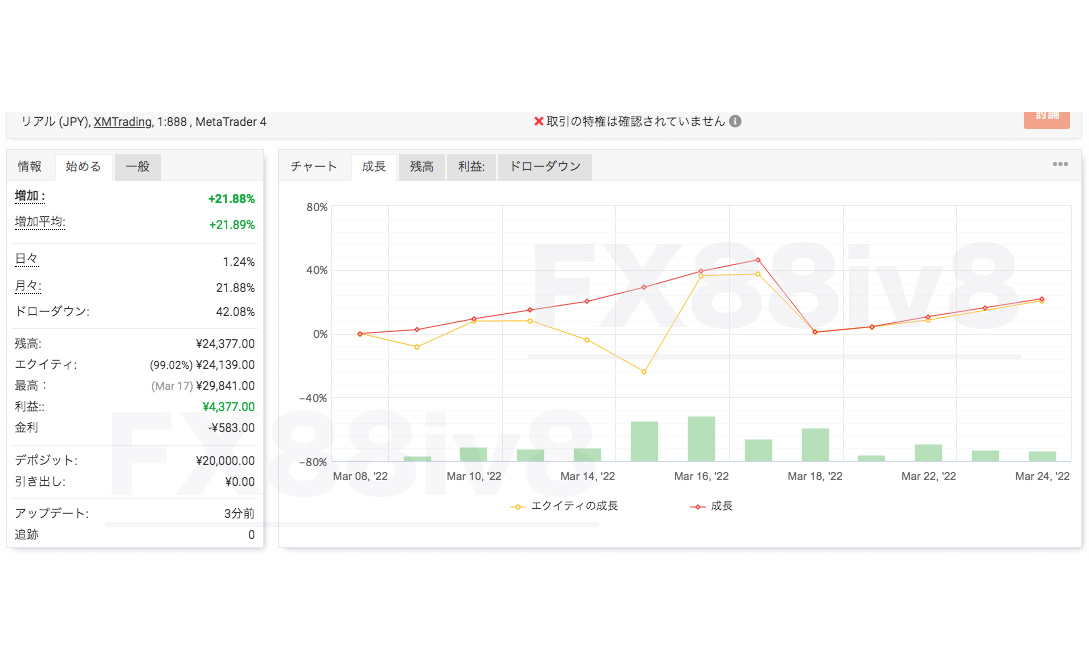Click the -¥583.00 interest value
Image resolution: width=1089 pixels, height=671 pixels.
232,428
